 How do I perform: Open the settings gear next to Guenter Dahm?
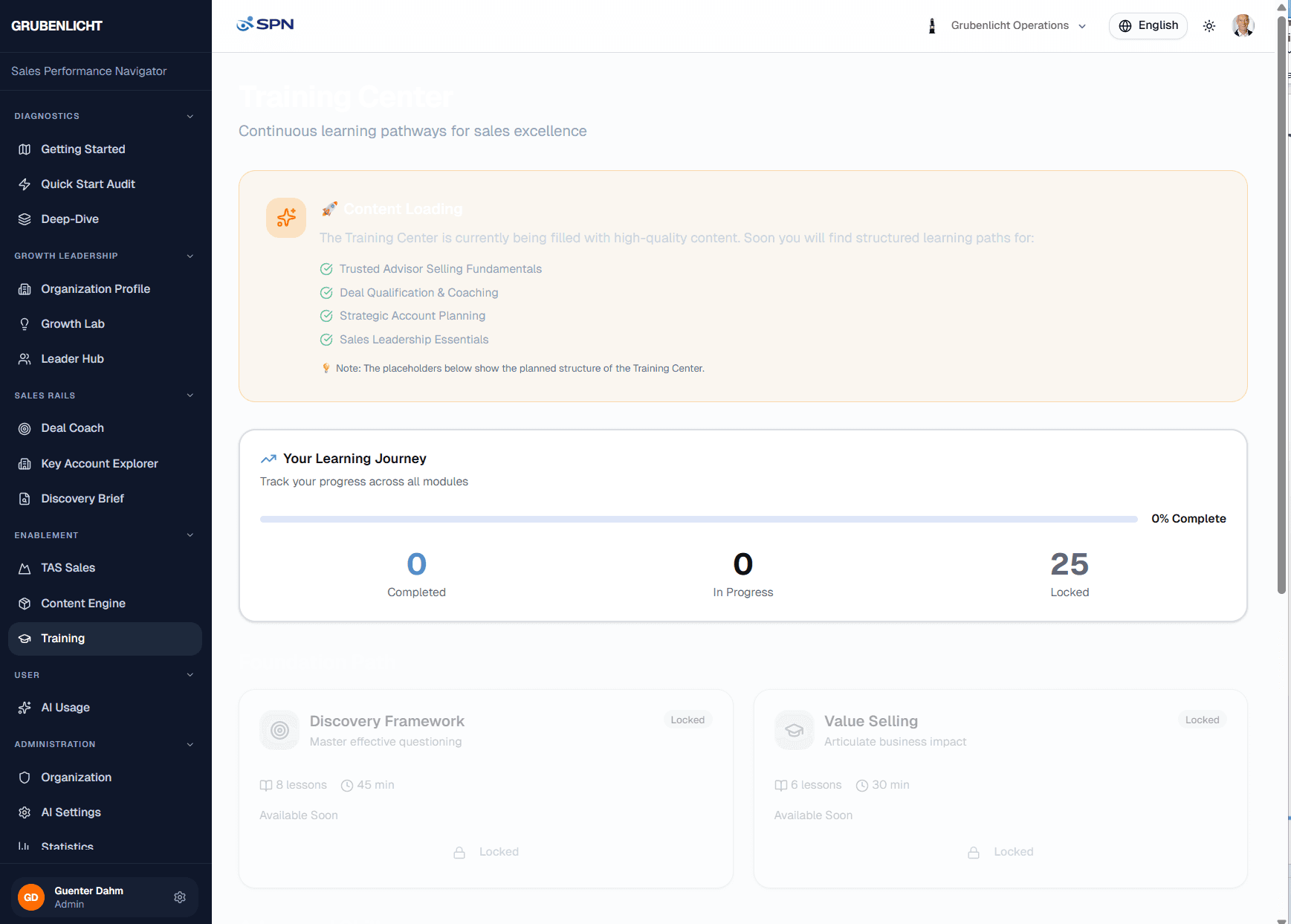180,896
